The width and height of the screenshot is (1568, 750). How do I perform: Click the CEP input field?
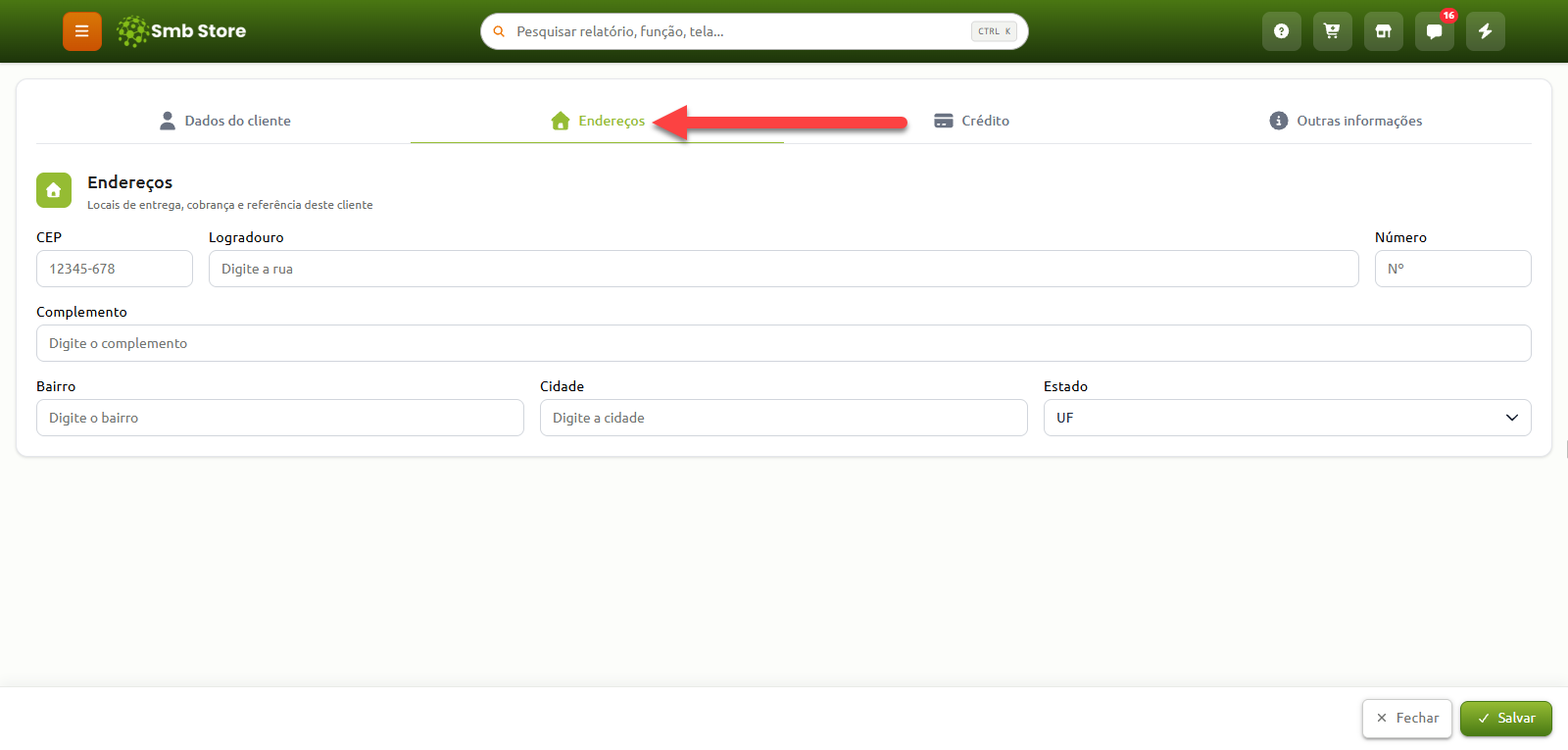pos(115,269)
